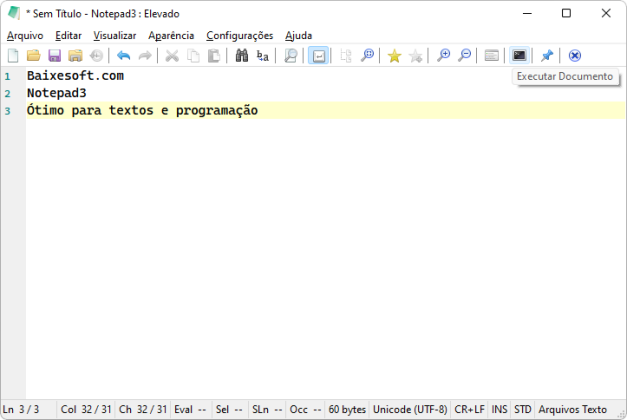The image size is (627, 420).
Task: Toggle 'INS' insert mode in status bar
Action: [x=499, y=410]
